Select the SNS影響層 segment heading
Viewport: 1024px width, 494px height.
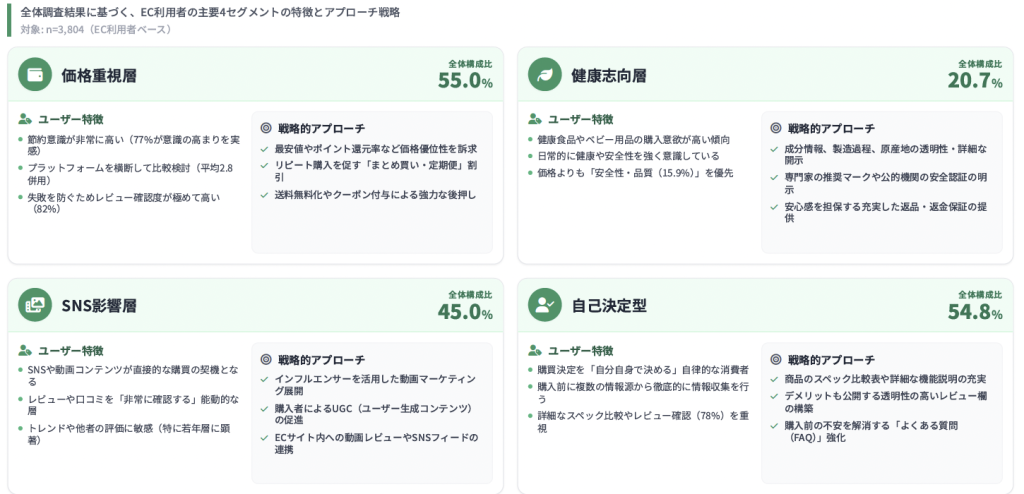coord(99,305)
